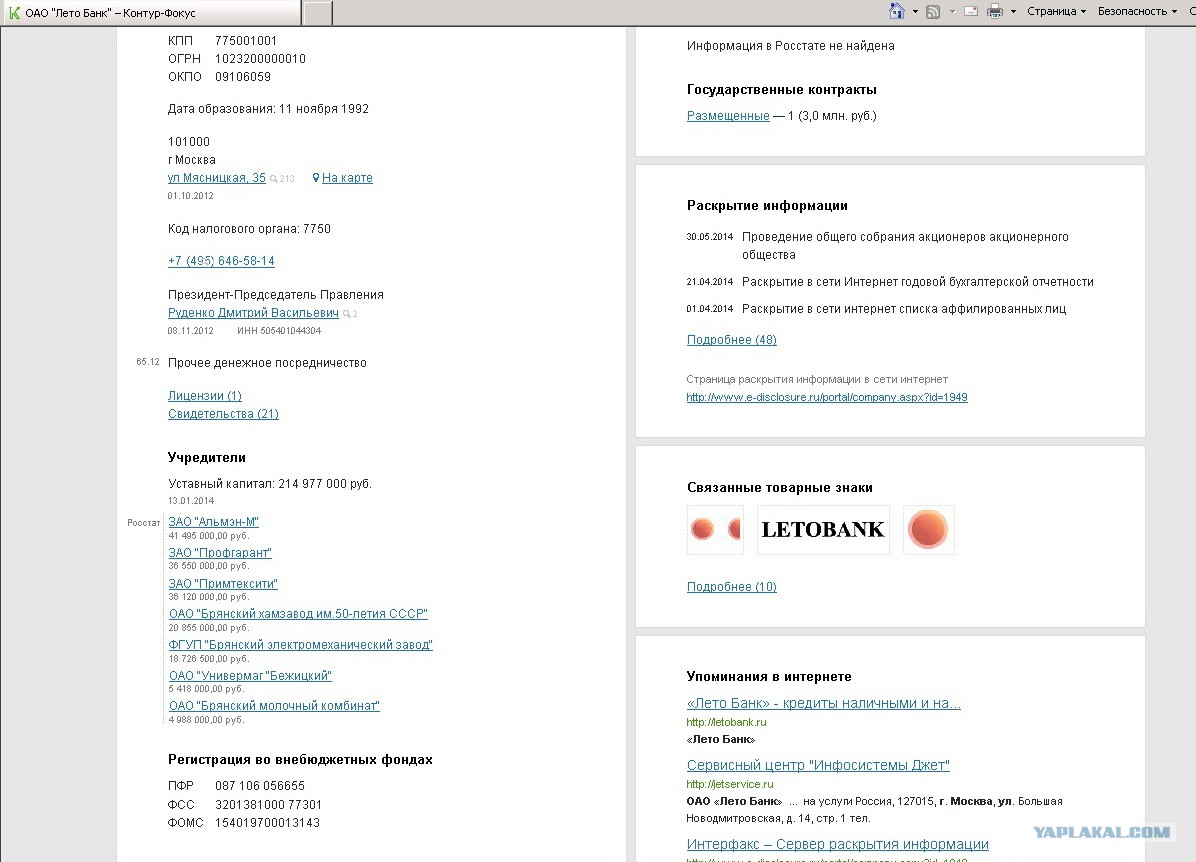Click ФСС number 3201381000 77301
1196x862 pixels.
coord(268,805)
